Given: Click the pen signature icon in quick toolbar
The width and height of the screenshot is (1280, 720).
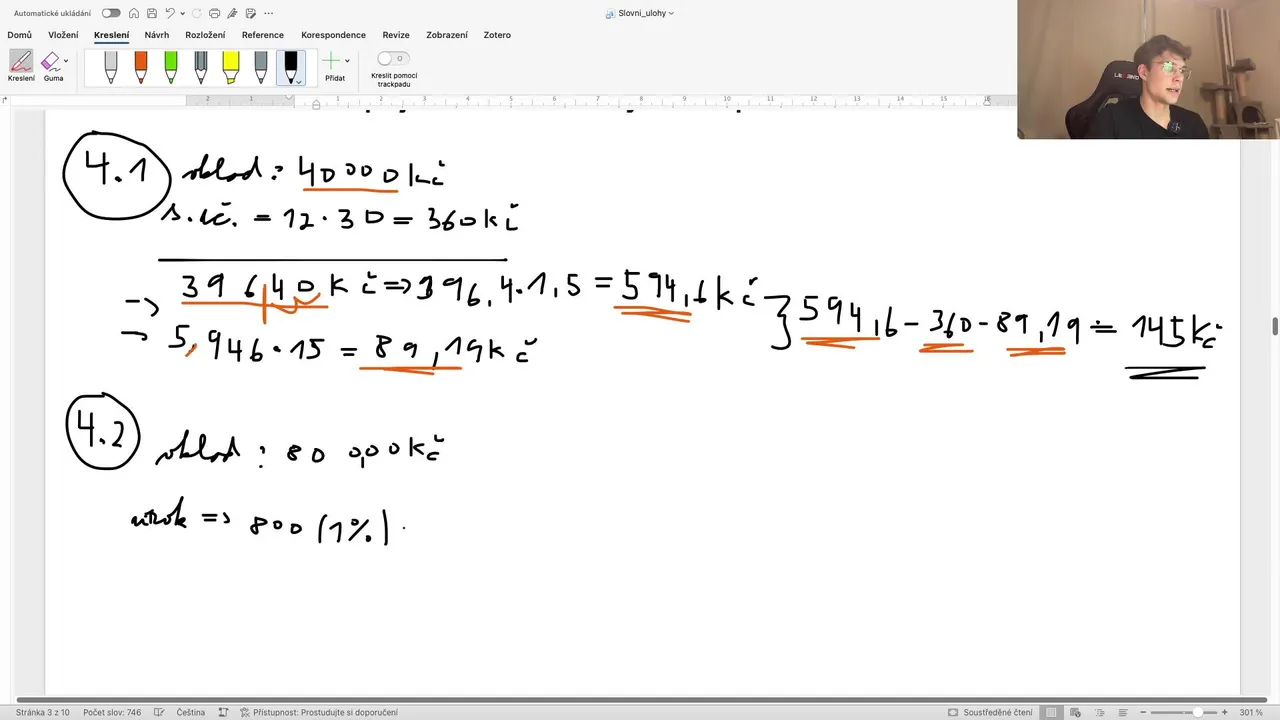Looking at the screenshot, I should [232, 13].
